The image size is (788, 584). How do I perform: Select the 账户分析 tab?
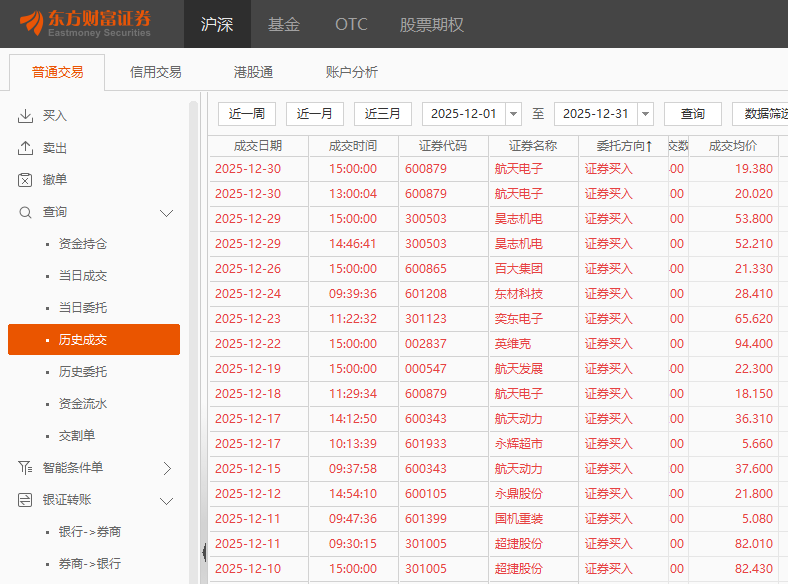tap(351, 72)
